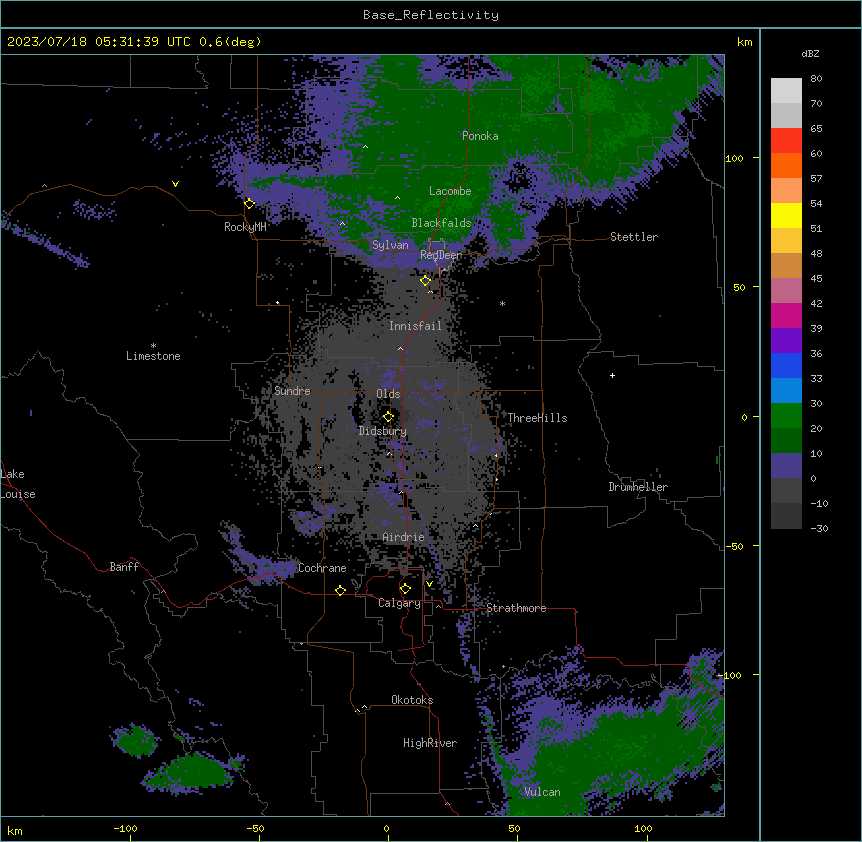
Task: Click the ThreeHills town label
Action: pyautogui.click(x=537, y=418)
